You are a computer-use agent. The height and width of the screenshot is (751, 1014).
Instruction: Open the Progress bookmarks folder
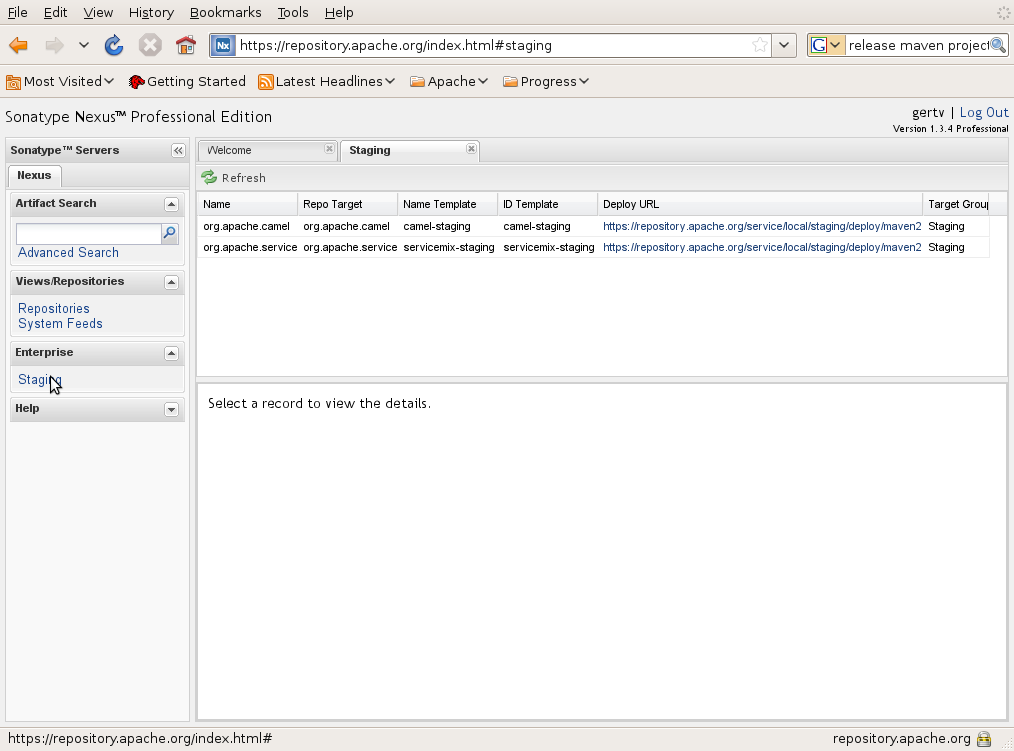click(x=546, y=82)
